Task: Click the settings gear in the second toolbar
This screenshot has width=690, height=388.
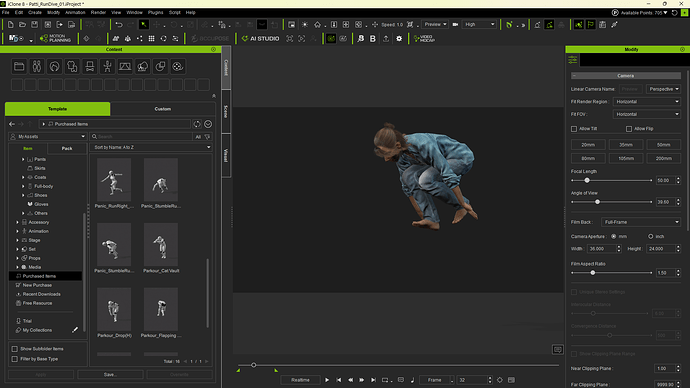Action: tap(399, 39)
